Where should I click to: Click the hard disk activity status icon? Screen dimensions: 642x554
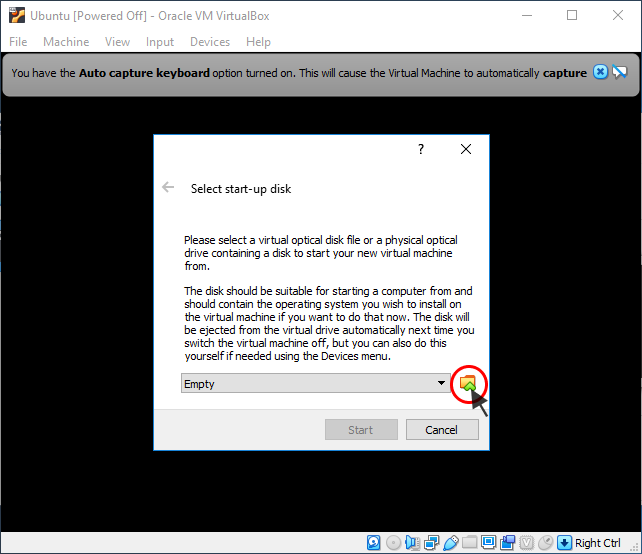tap(373, 543)
